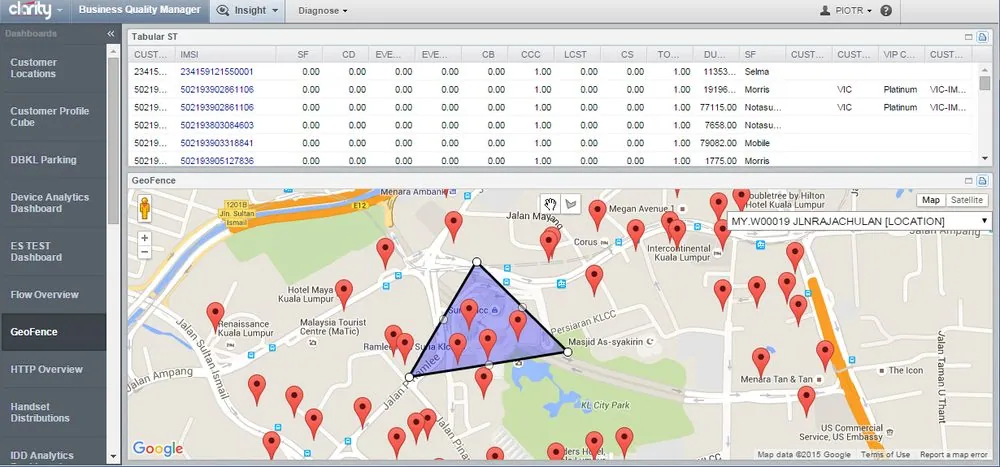
Task: Click the Insight magnifier icon
Action: (223, 10)
